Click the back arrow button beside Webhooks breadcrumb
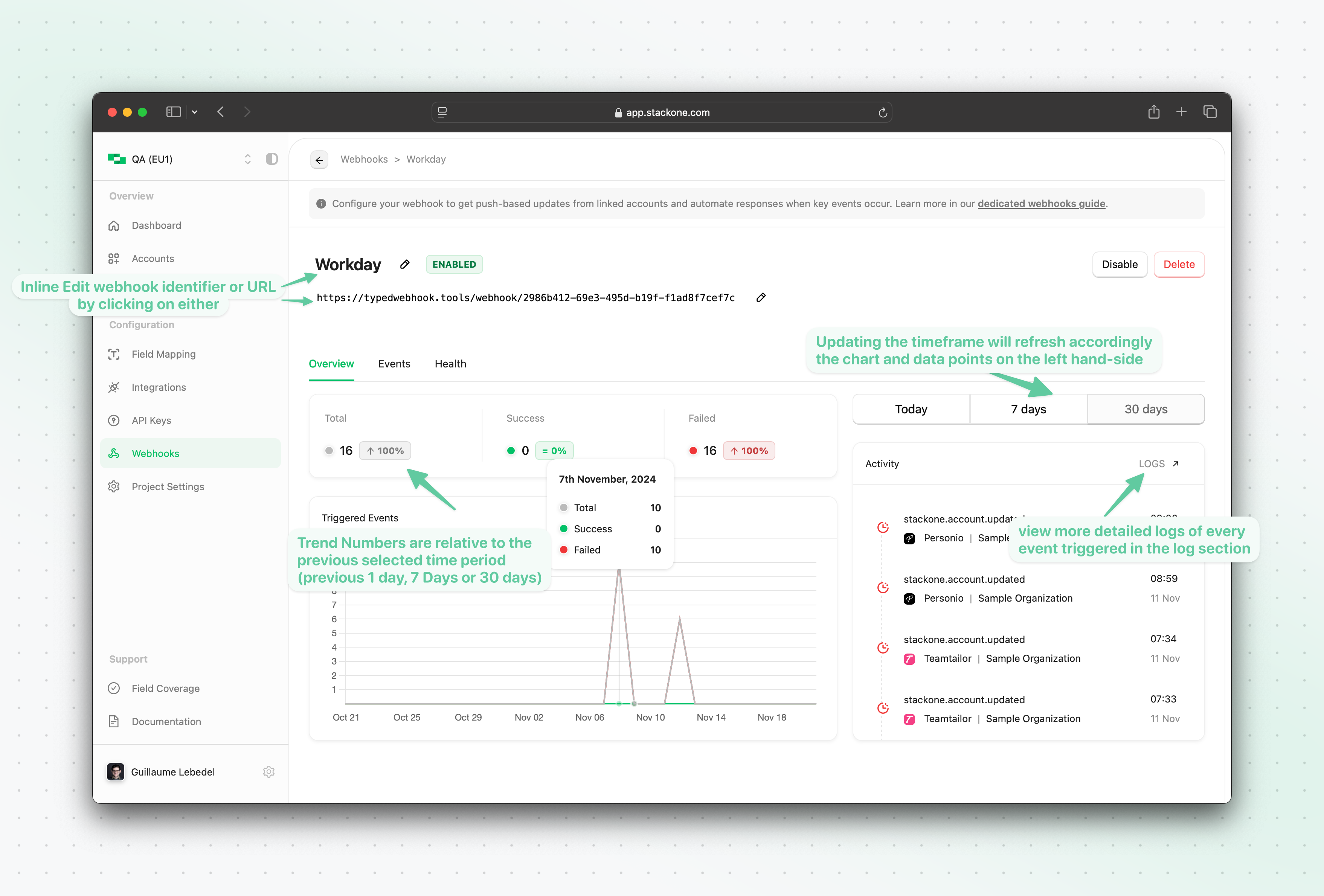The width and height of the screenshot is (1324, 896). click(320, 160)
